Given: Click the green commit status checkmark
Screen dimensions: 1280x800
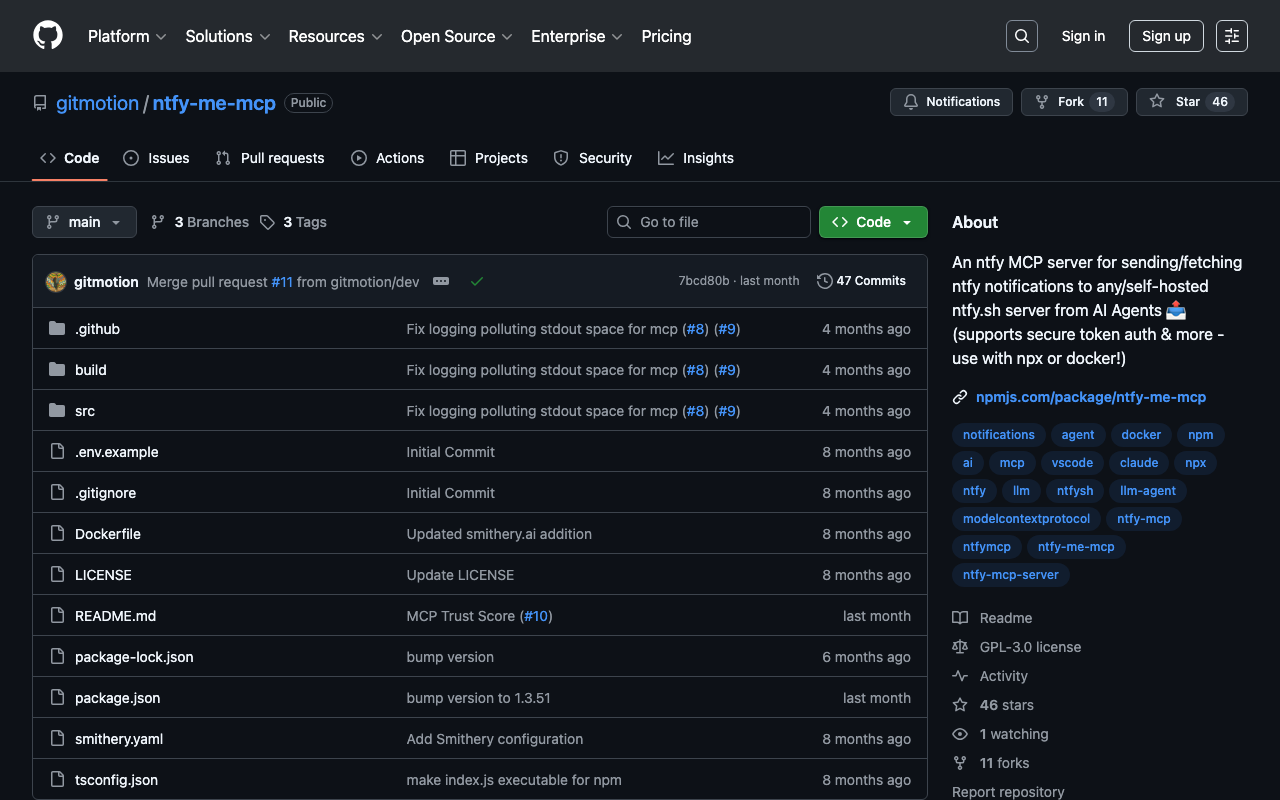Looking at the screenshot, I should point(477,281).
